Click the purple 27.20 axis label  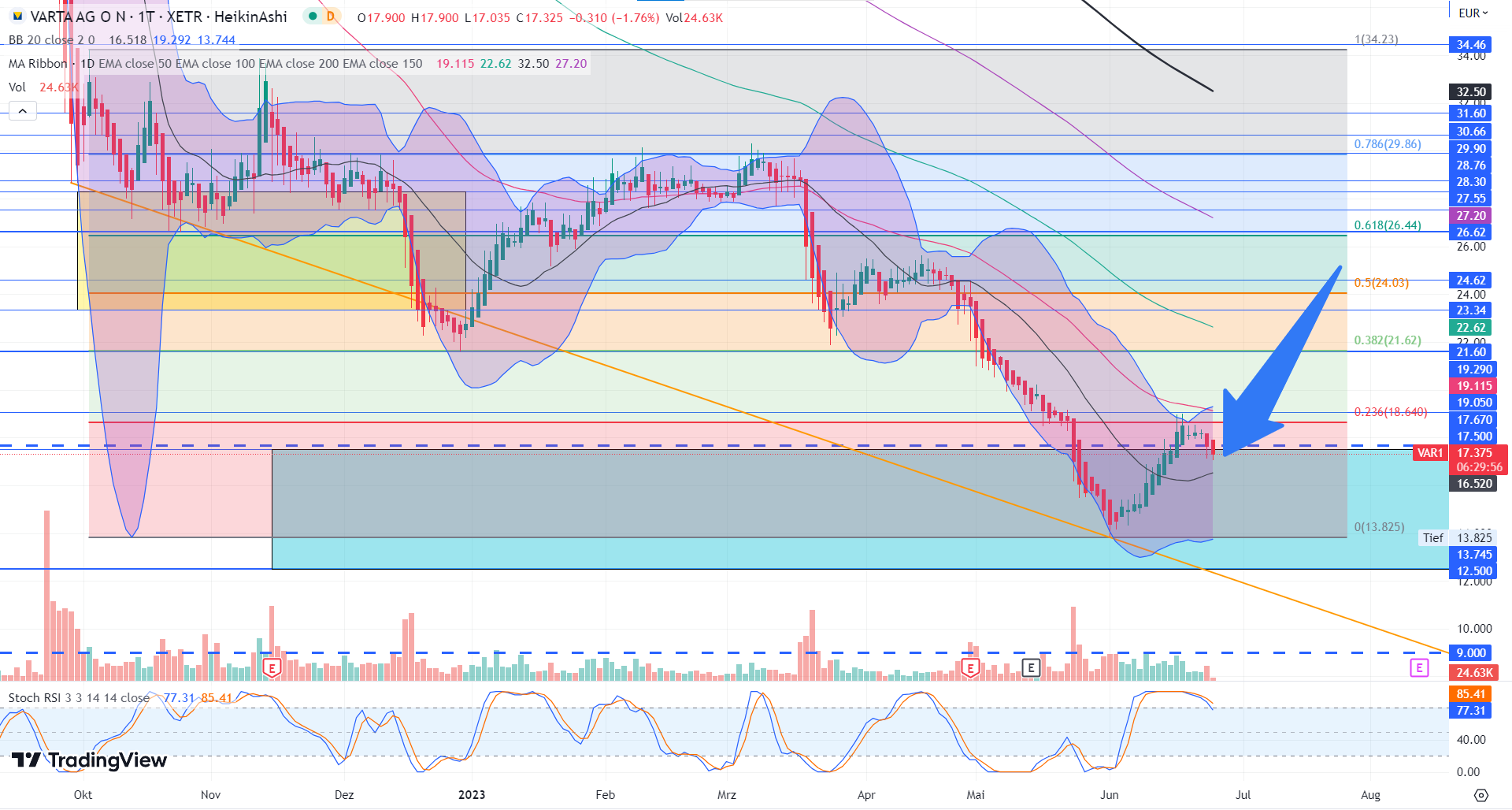click(x=1471, y=216)
